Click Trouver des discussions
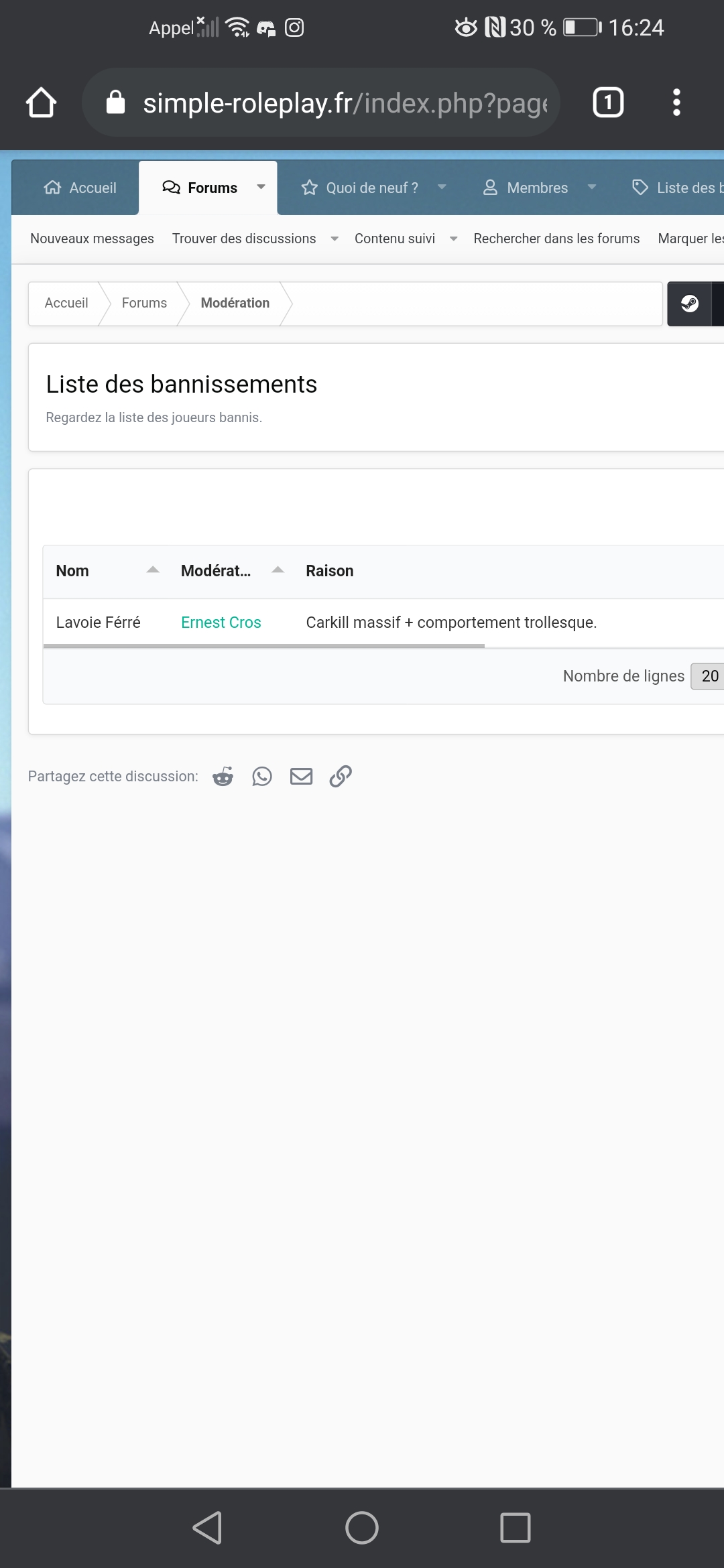The height and width of the screenshot is (1568, 724). point(244,239)
